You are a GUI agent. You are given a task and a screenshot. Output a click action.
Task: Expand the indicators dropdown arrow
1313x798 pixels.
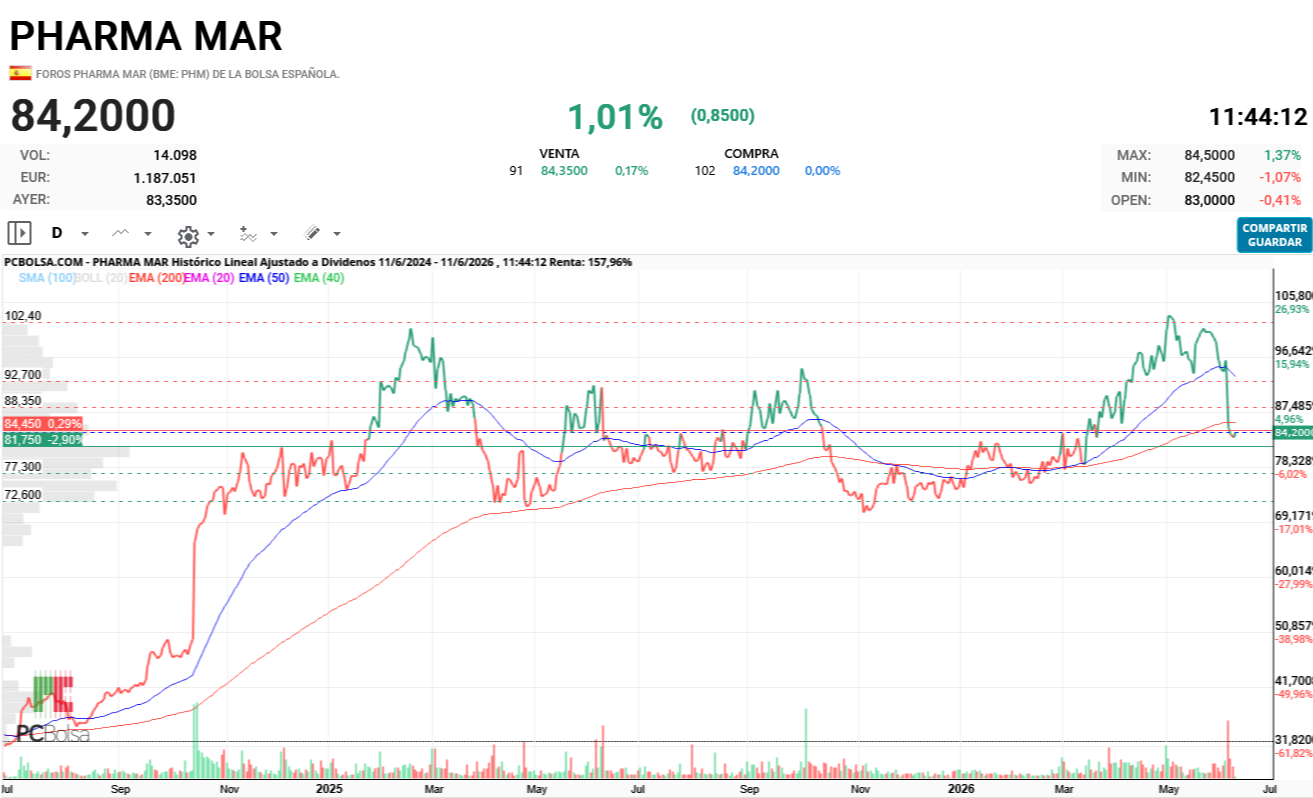coord(273,234)
